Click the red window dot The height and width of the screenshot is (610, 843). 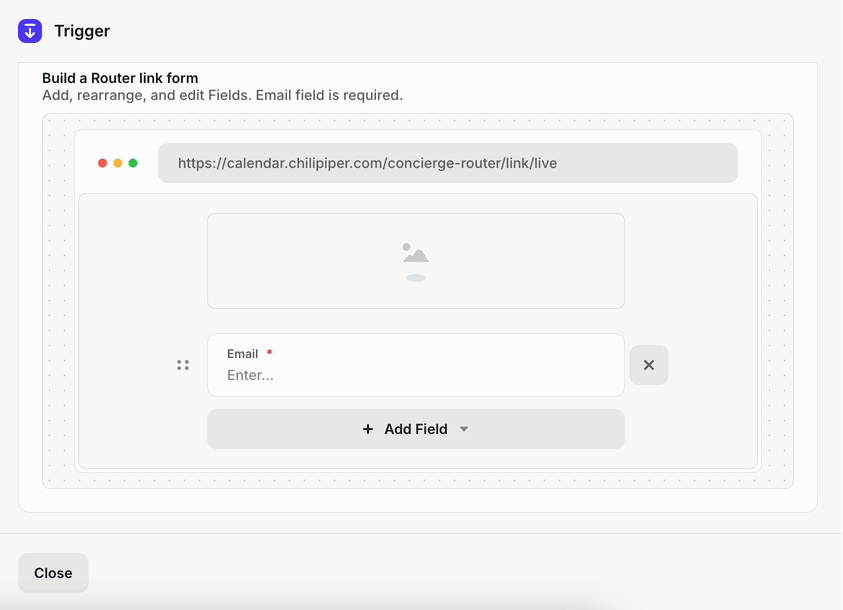(102, 163)
